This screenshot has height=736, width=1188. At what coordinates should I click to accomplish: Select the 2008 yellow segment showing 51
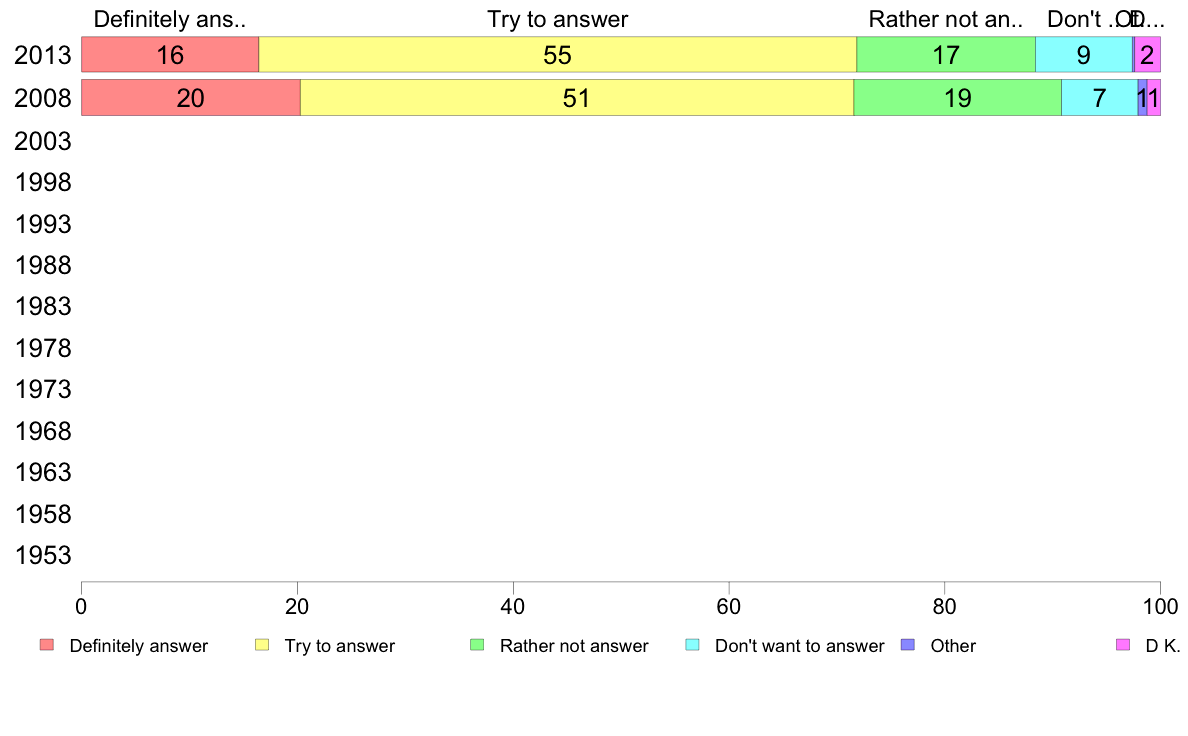pos(576,98)
